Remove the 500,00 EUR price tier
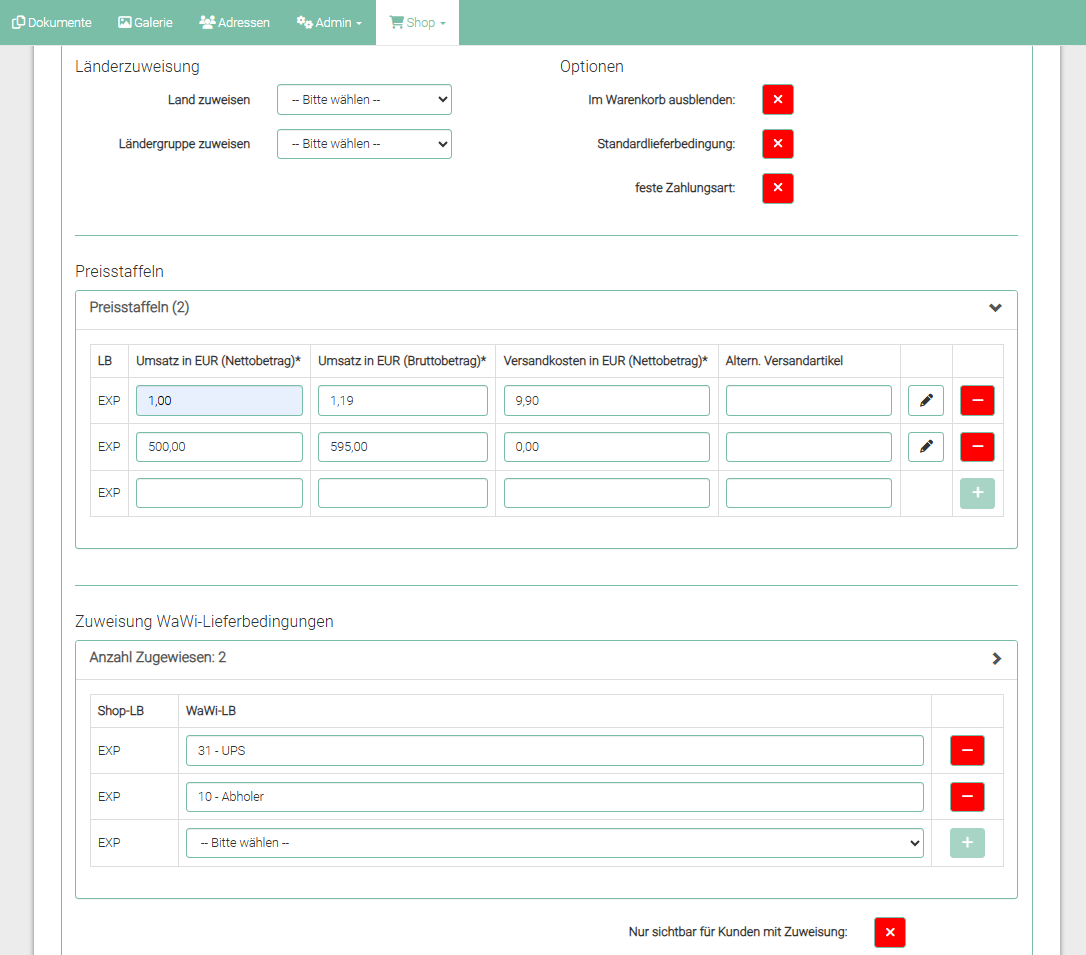Screen dimensions: 1086x955 click(977, 447)
